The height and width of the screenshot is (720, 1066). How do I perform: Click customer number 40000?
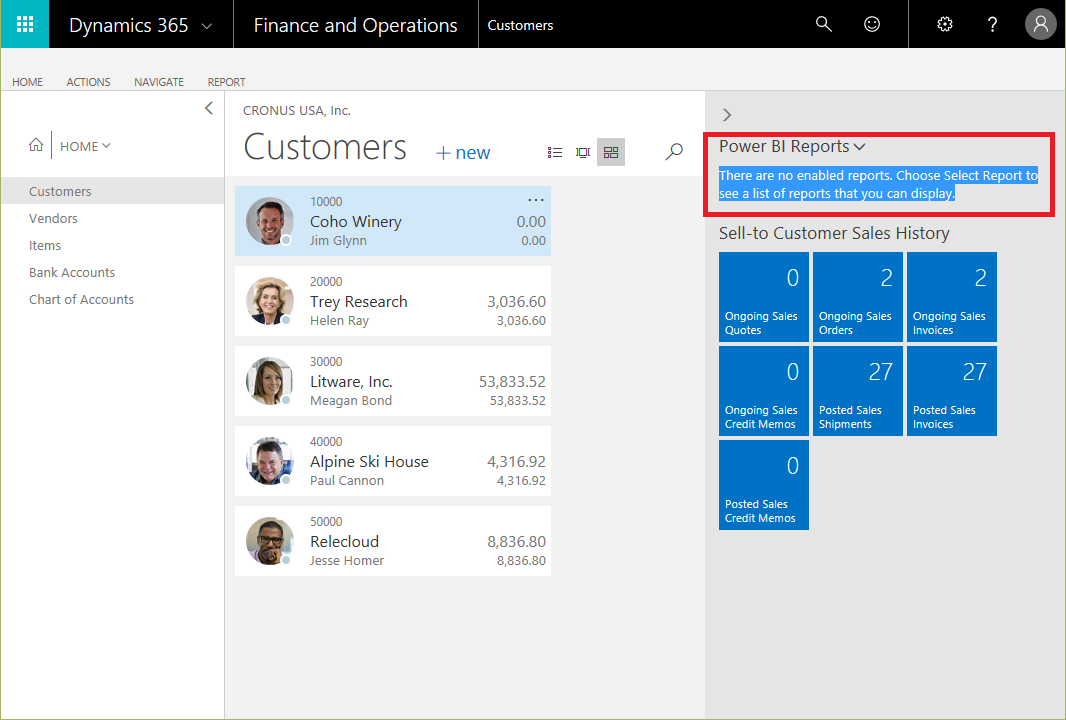(326, 442)
